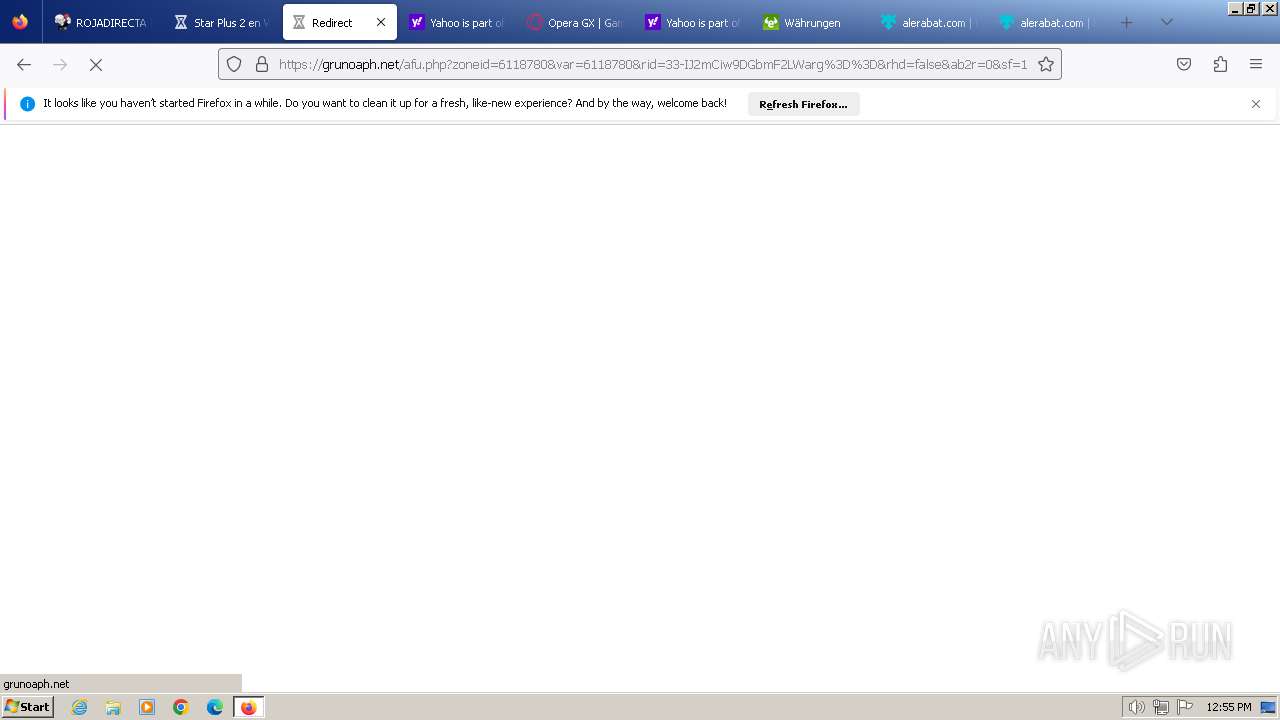Switch to the Star Plus 2 tab
The height and width of the screenshot is (720, 1280).
pyautogui.click(x=221, y=22)
